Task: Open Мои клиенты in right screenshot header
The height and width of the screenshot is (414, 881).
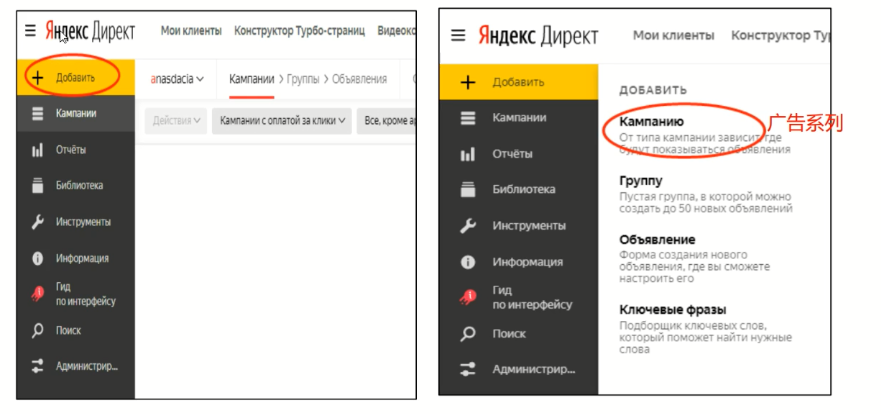Action: 674,35
